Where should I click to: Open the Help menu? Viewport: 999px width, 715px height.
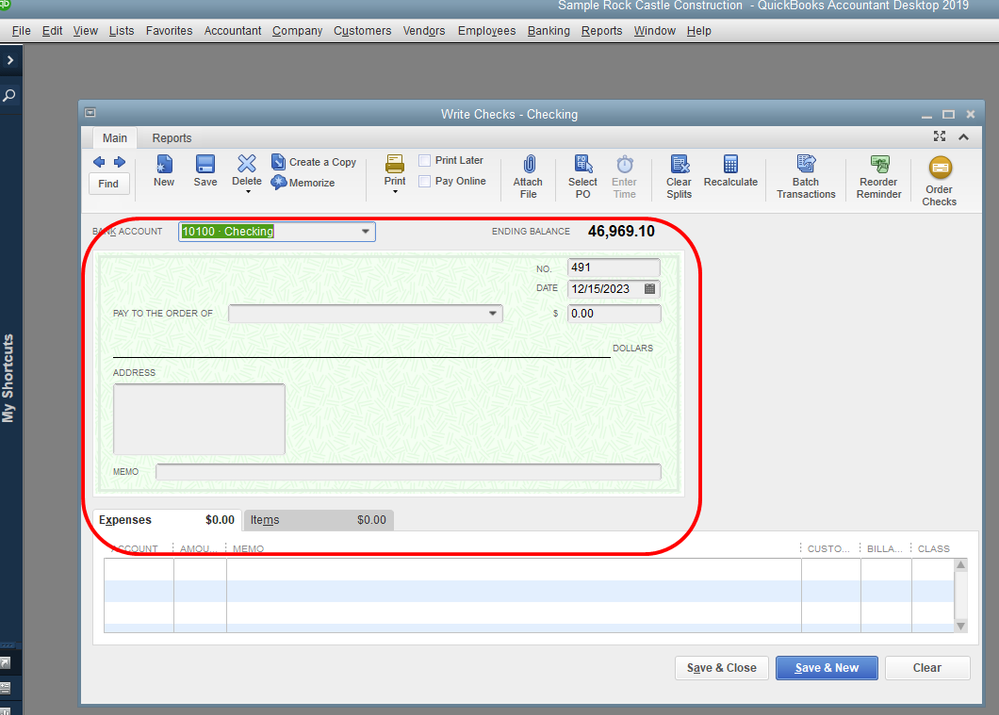pos(699,31)
